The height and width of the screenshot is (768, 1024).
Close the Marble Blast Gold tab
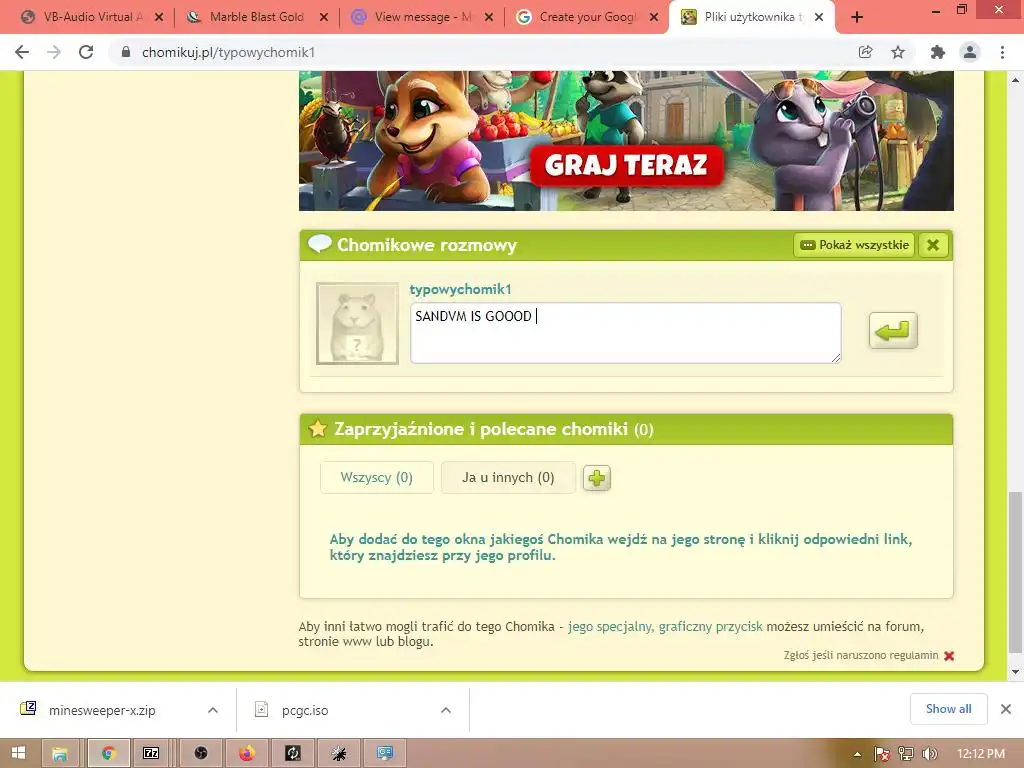tap(324, 18)
